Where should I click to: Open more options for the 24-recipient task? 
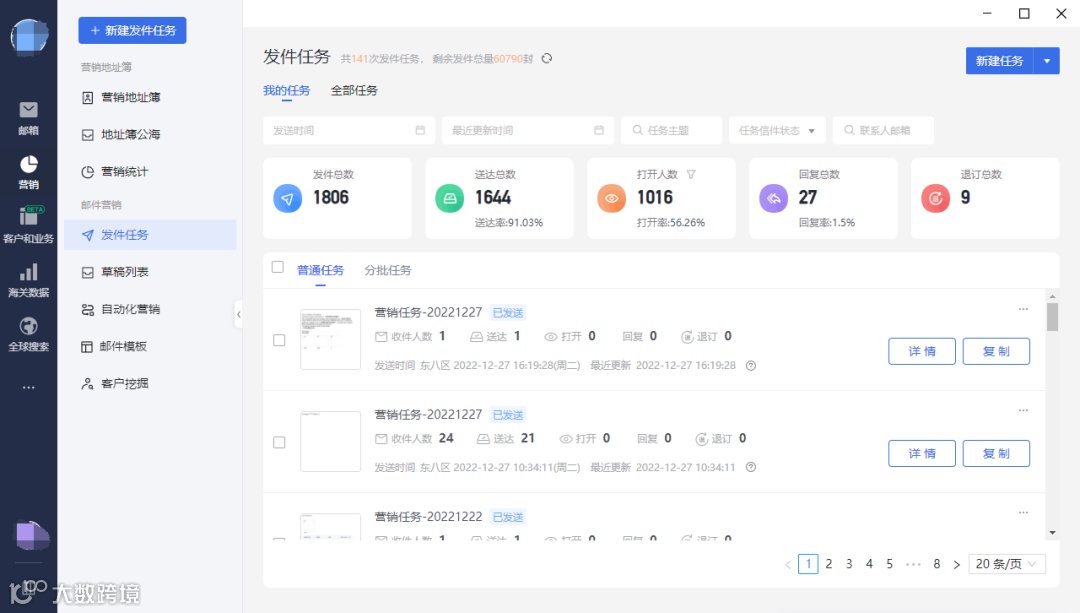[1024, 411]
